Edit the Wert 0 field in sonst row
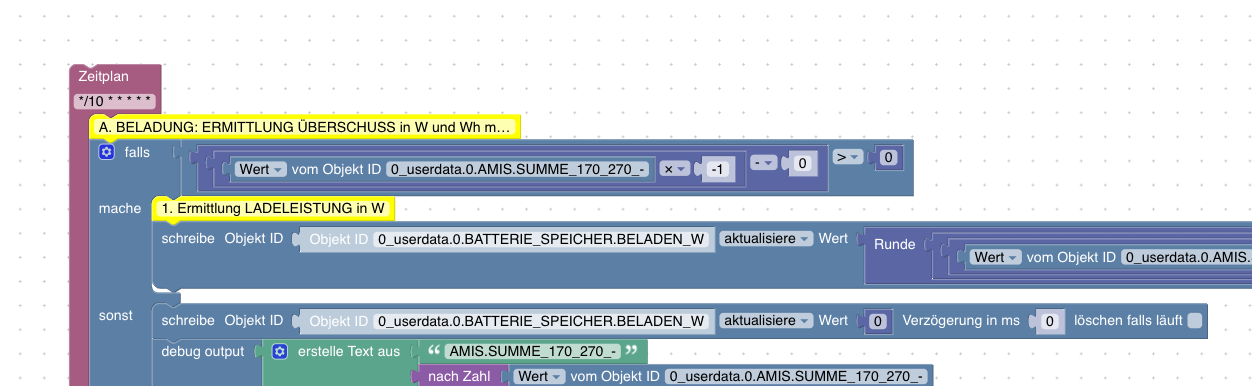Image resolution: width=1252 pixels, height=386 pixels. click(x=877, y=321)
